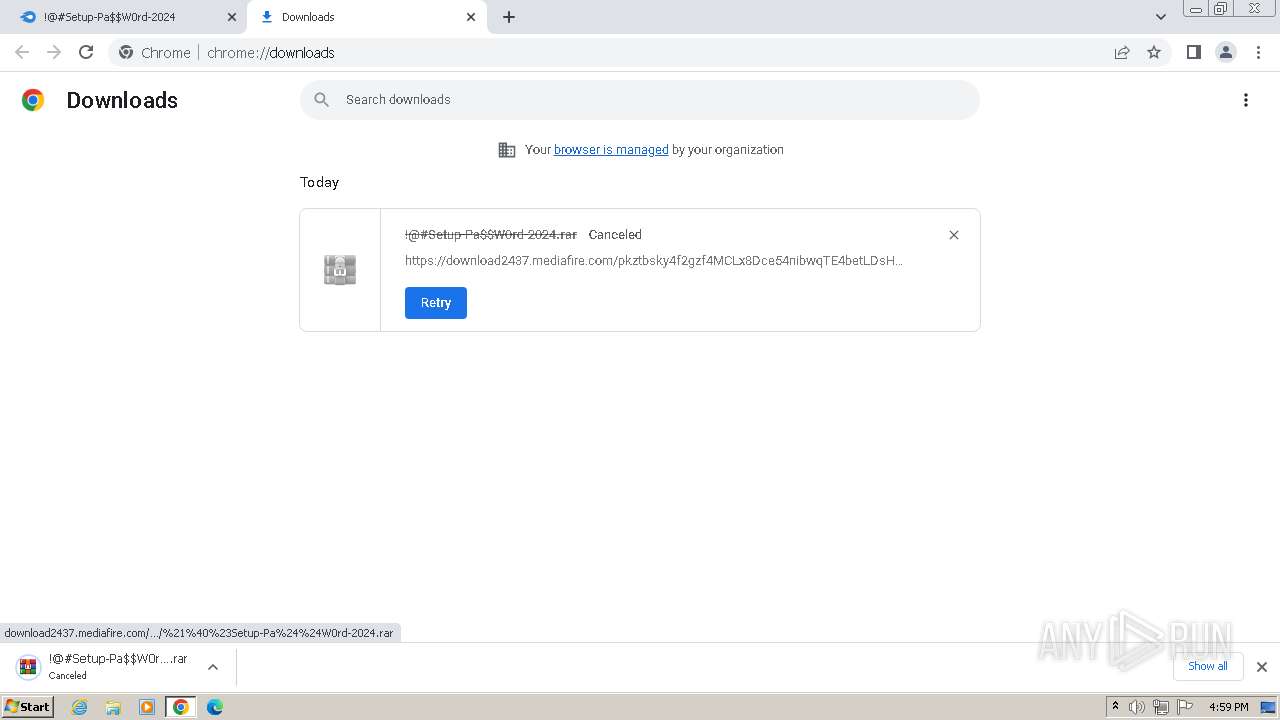Close the download shelf

(x=1262, y=667)
